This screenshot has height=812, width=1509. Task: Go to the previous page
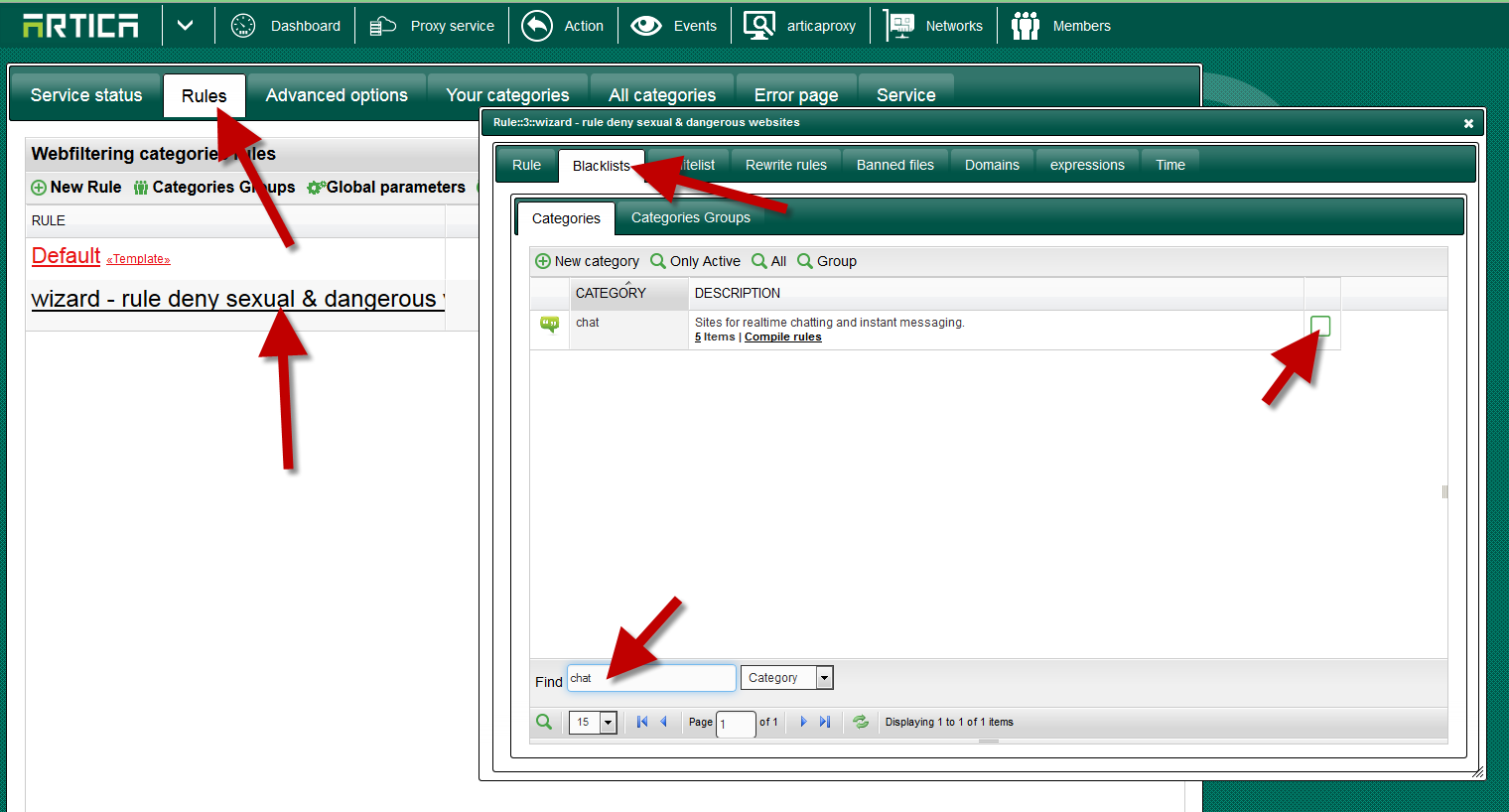(x=663, y=722)
